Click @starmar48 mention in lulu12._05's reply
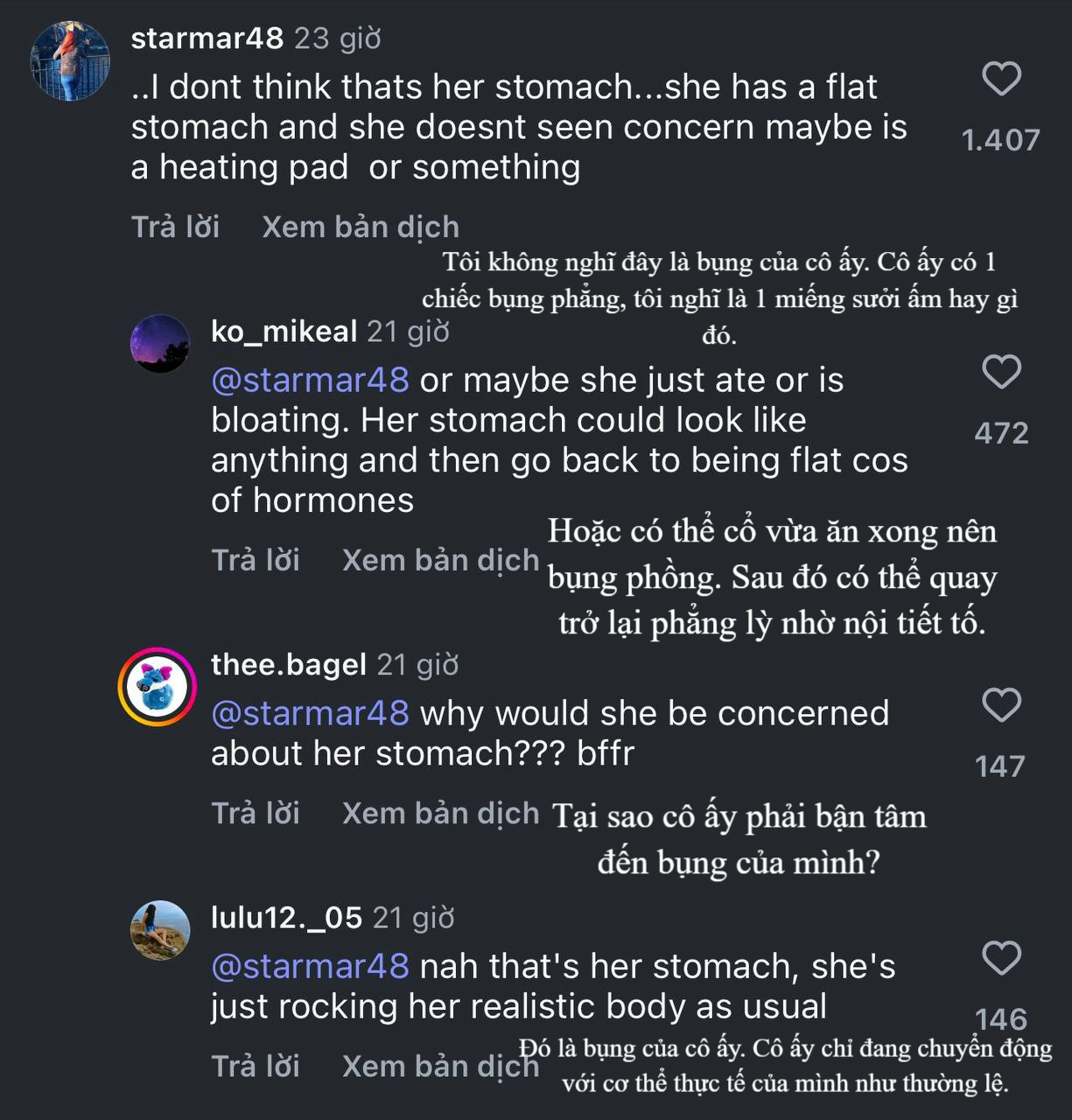Image resolution: width=1072 pixels, height=1120 pixels. (311, 967)
